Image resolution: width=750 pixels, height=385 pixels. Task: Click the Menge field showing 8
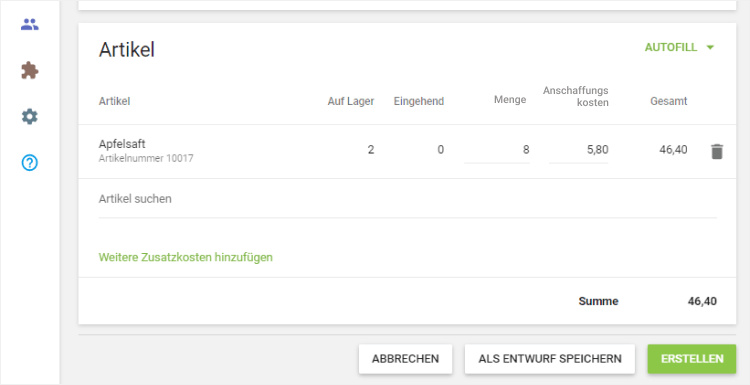tap(497, 150)
